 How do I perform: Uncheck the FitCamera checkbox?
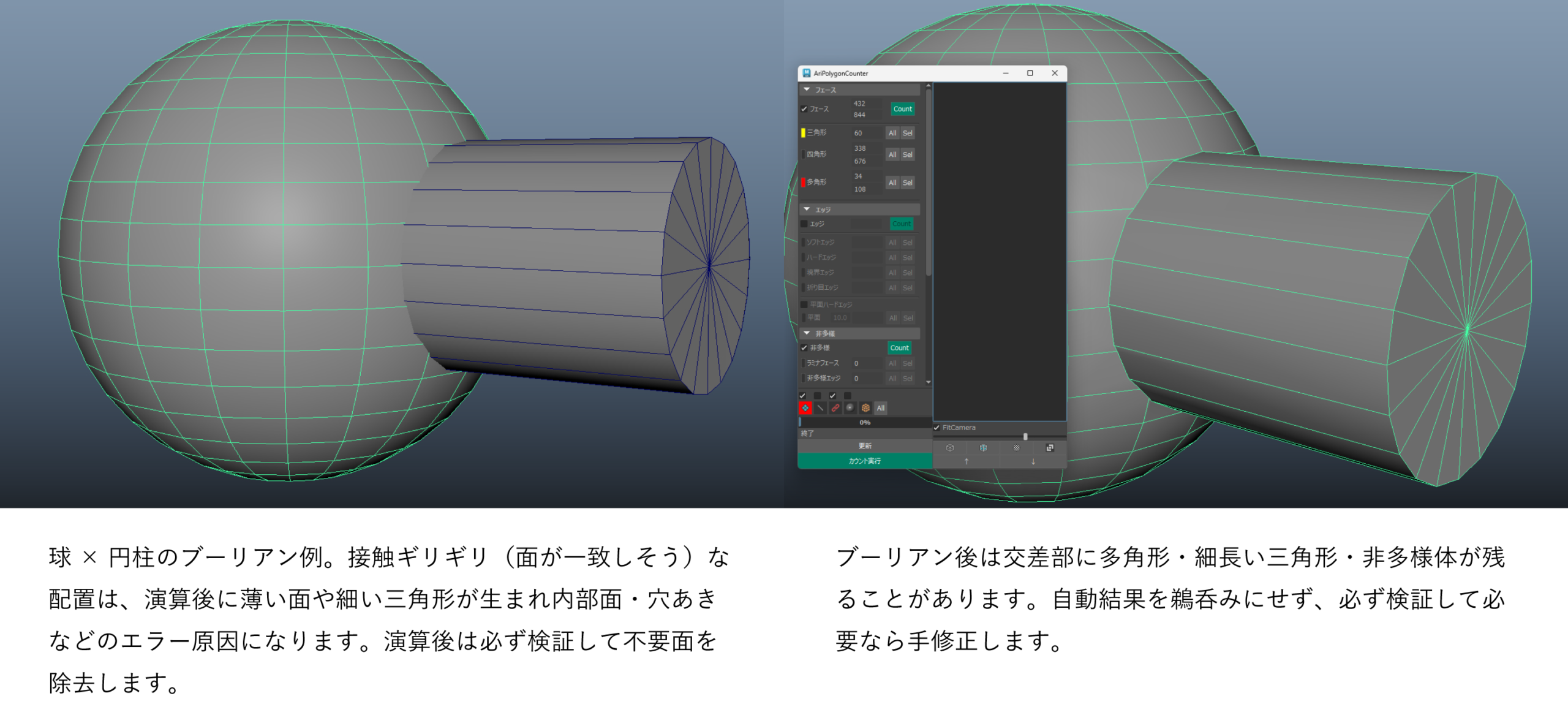pyautogui.click(x=937, y=428)
